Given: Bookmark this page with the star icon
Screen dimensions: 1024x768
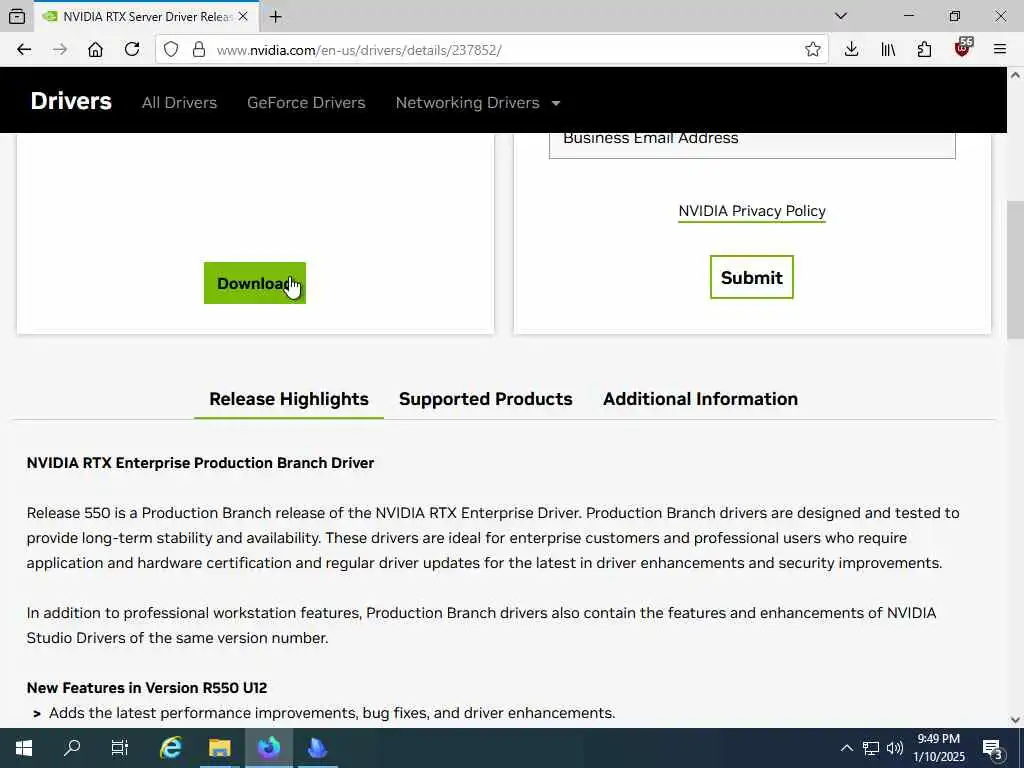Looking at the screenshot, I should tap(812, 50).
